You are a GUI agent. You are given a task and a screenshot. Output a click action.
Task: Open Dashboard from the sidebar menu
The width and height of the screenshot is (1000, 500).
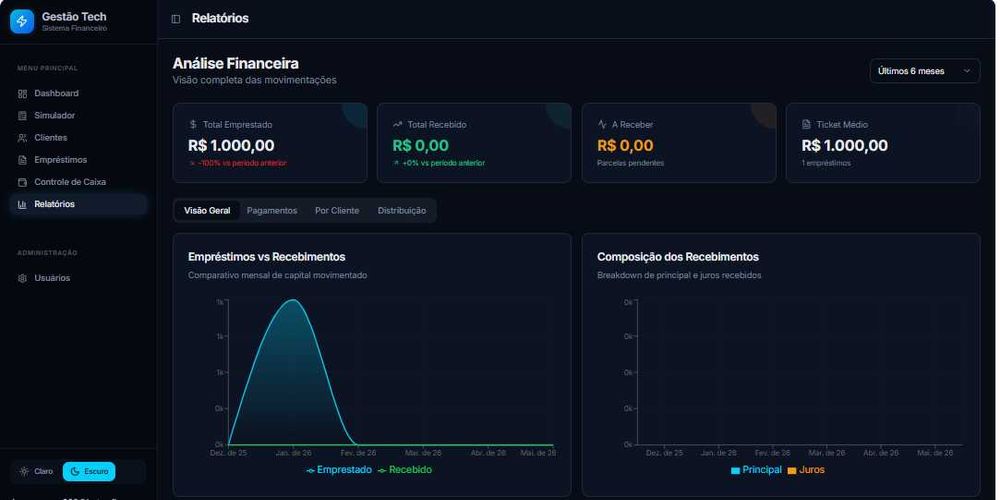(x=78, y=93)
